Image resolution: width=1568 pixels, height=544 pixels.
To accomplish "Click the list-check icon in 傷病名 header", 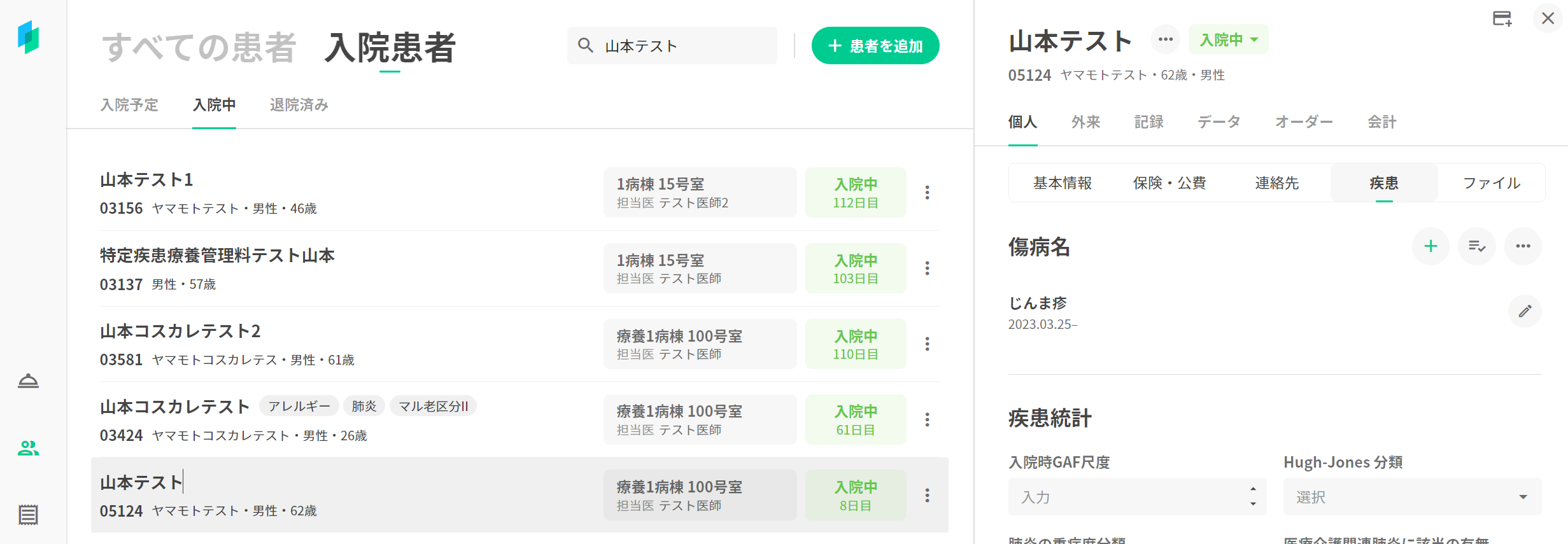I will point(1476,246).
